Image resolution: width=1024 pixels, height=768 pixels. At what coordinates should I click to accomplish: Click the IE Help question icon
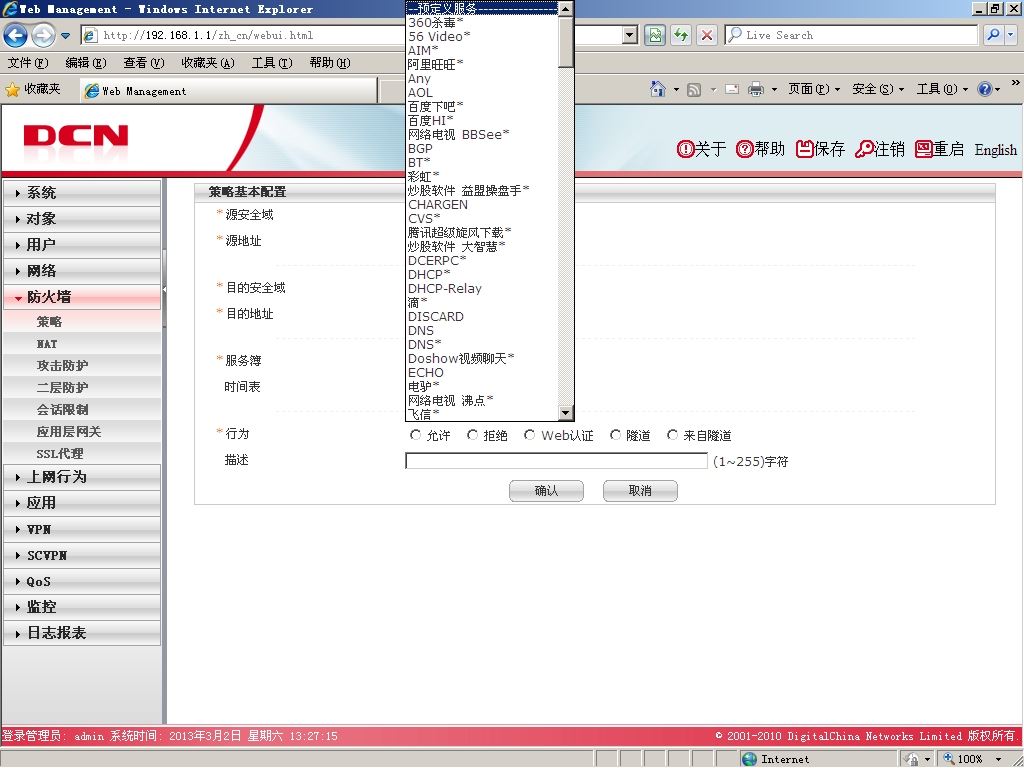(x=985, y=89)
